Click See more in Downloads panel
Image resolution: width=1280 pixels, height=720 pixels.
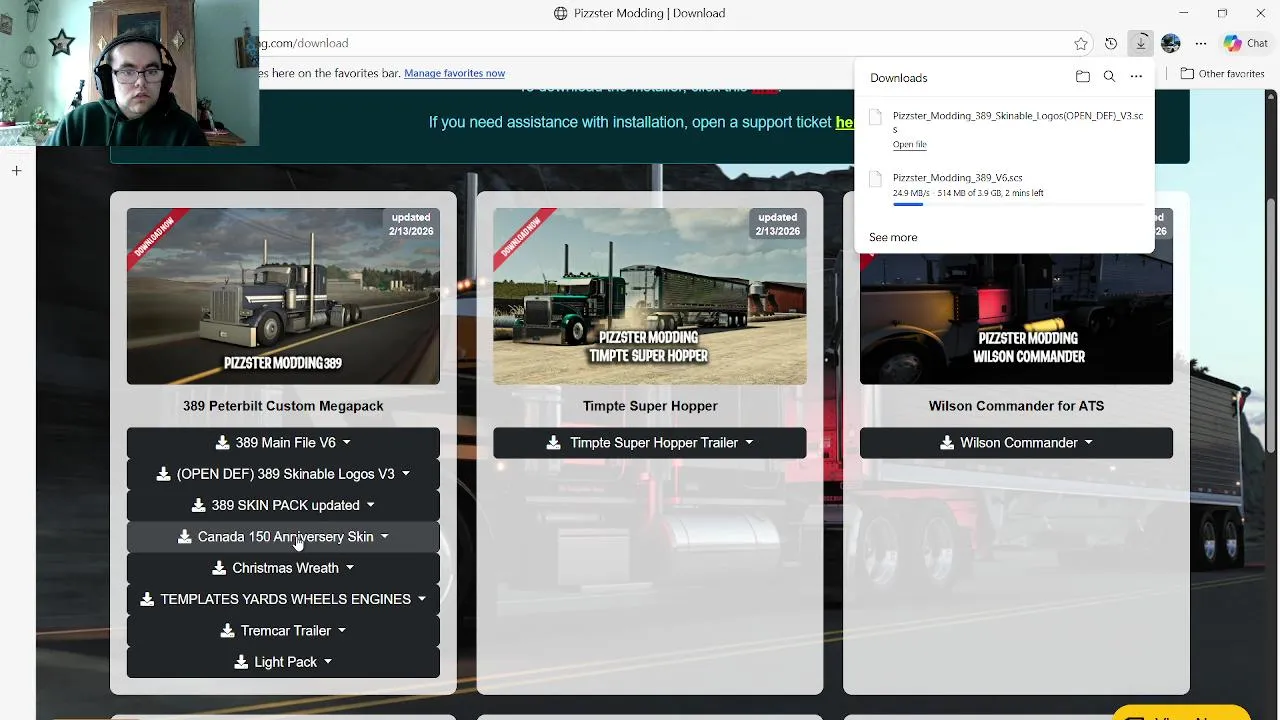(893, 237)
